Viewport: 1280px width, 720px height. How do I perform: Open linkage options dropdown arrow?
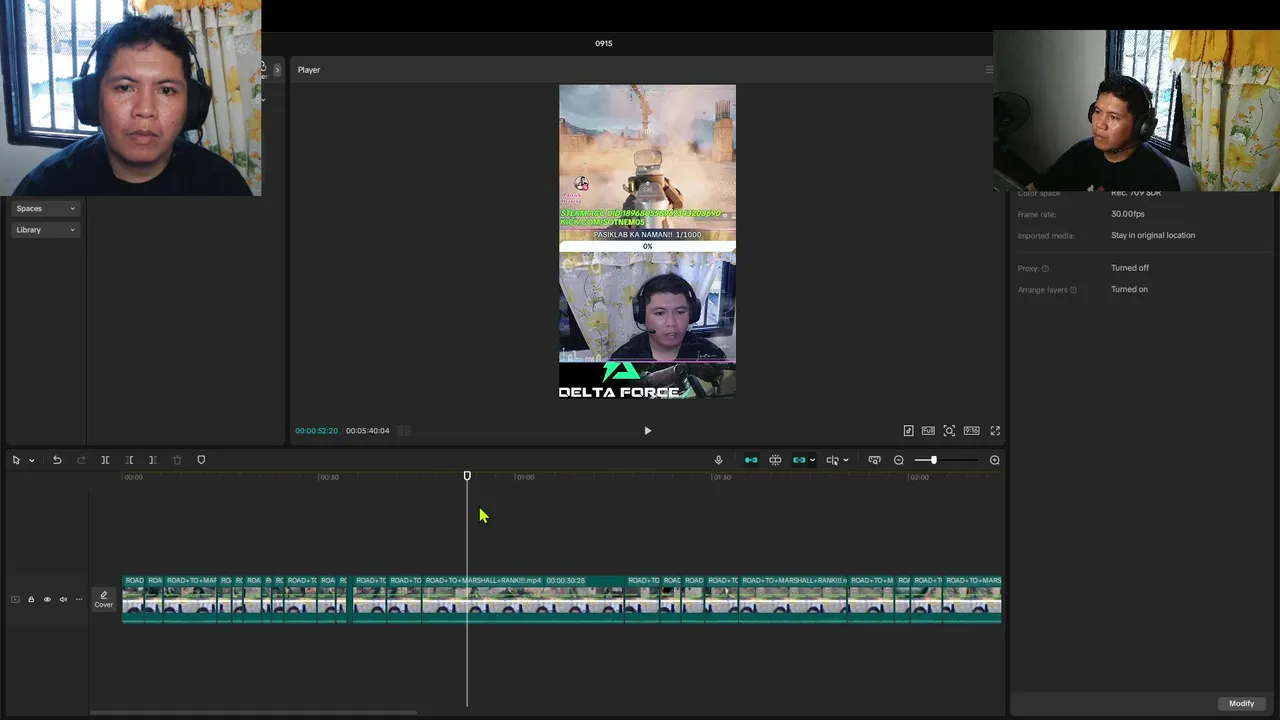tap(812, 460)
